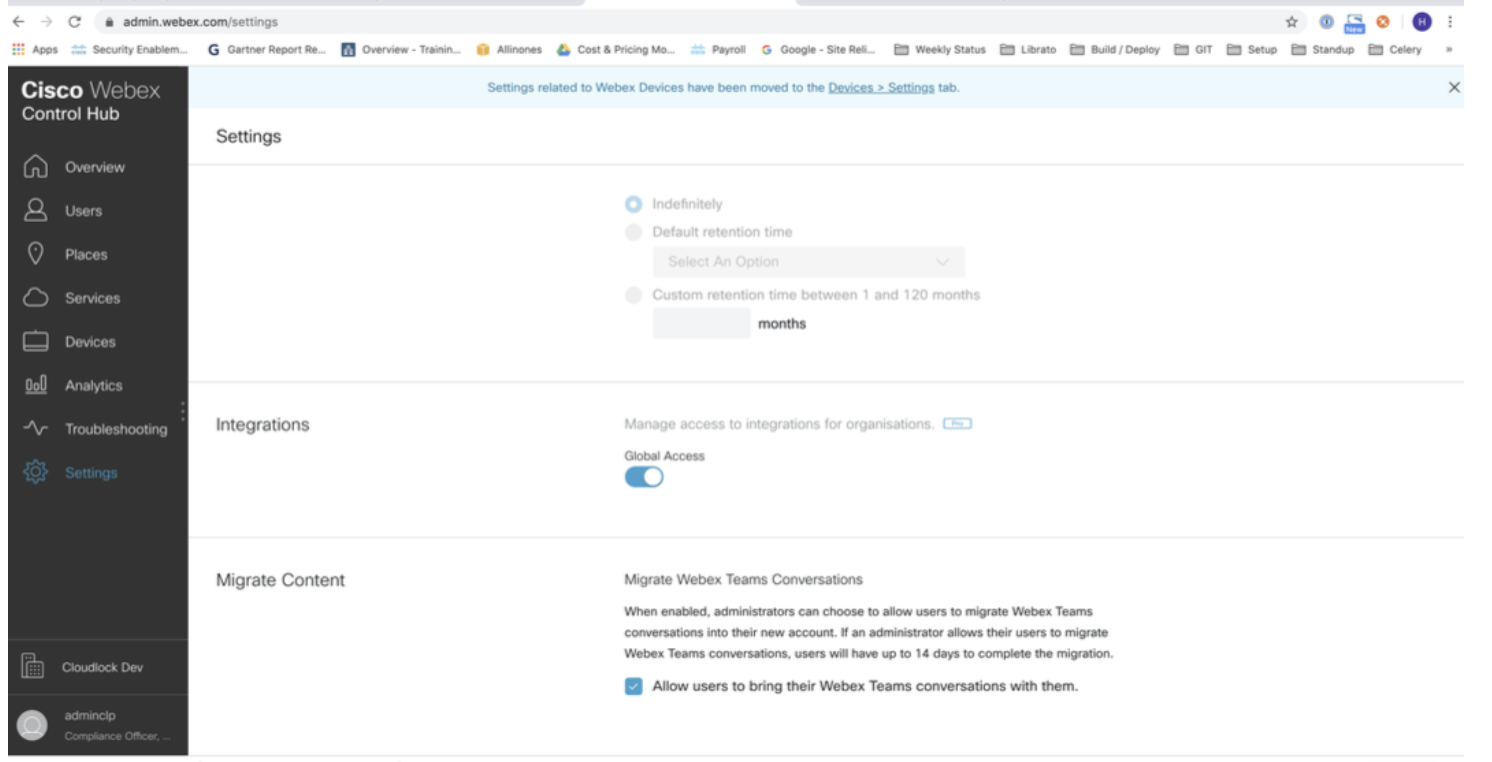The width and height of the screenshot is (1492, 762).
Task: Click the Migrate Webex Teams Conversations heading
Action: (743, 579)
